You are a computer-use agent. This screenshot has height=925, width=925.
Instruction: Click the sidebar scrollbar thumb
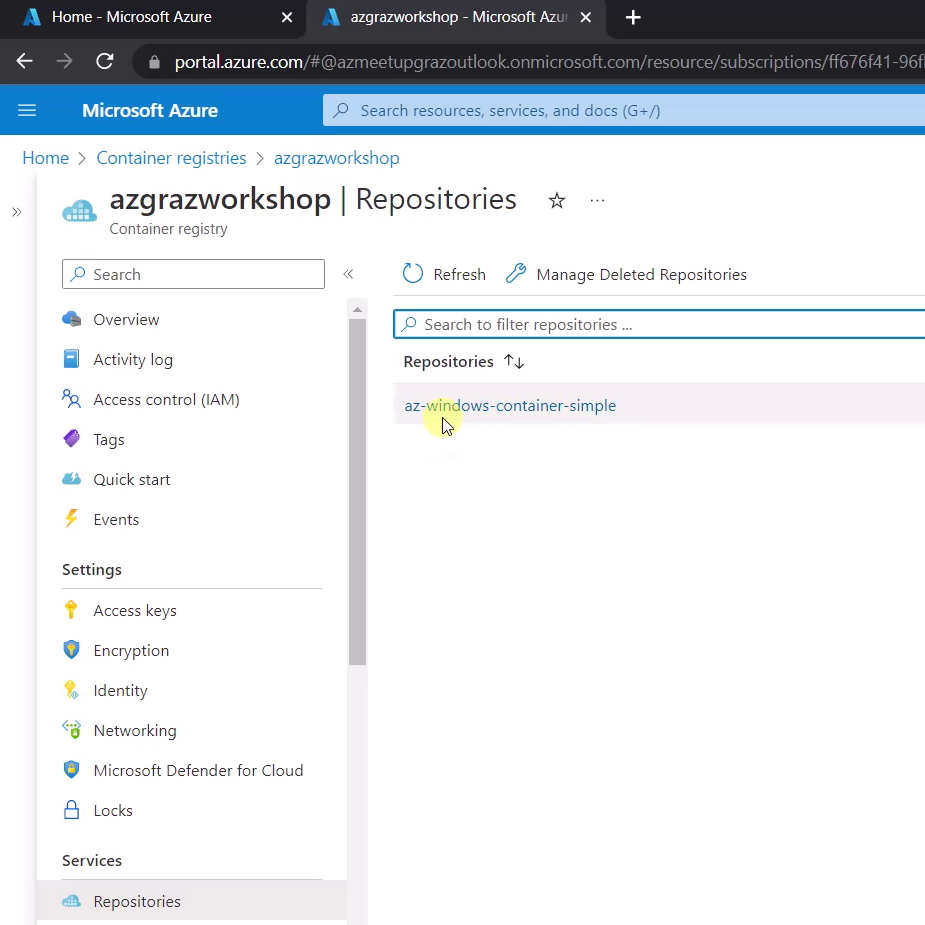pos(357,492)
